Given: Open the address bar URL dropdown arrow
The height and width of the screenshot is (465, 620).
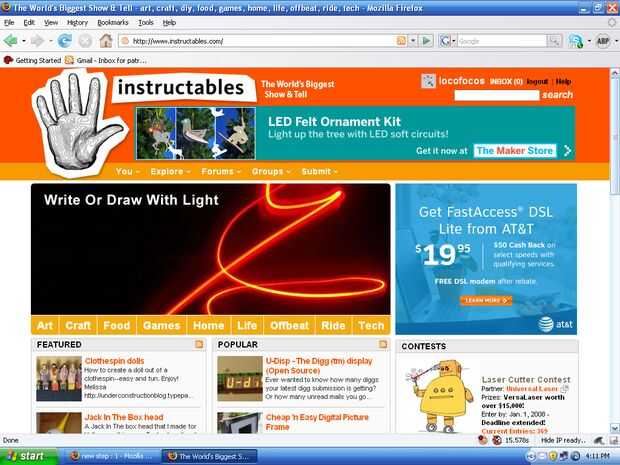Looking at the screenshot, I should 413,41.
